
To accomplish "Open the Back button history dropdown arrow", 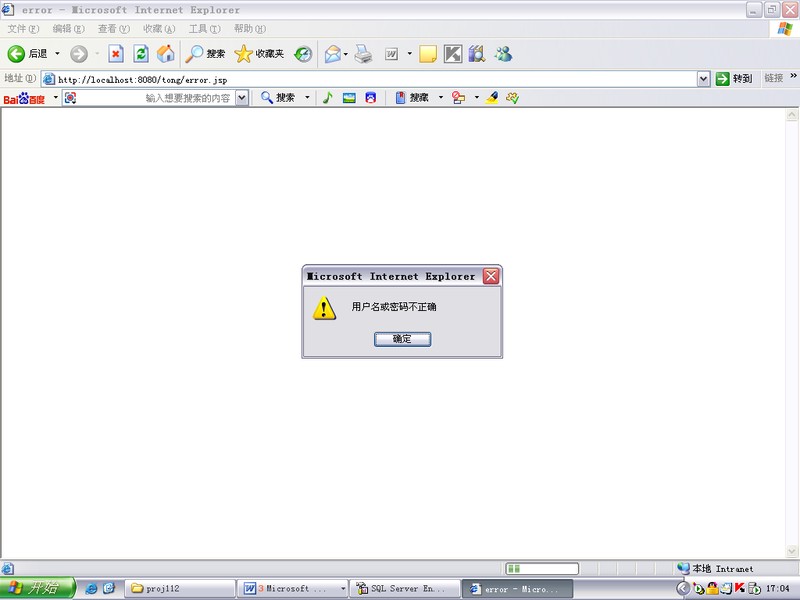I will 57,54.
